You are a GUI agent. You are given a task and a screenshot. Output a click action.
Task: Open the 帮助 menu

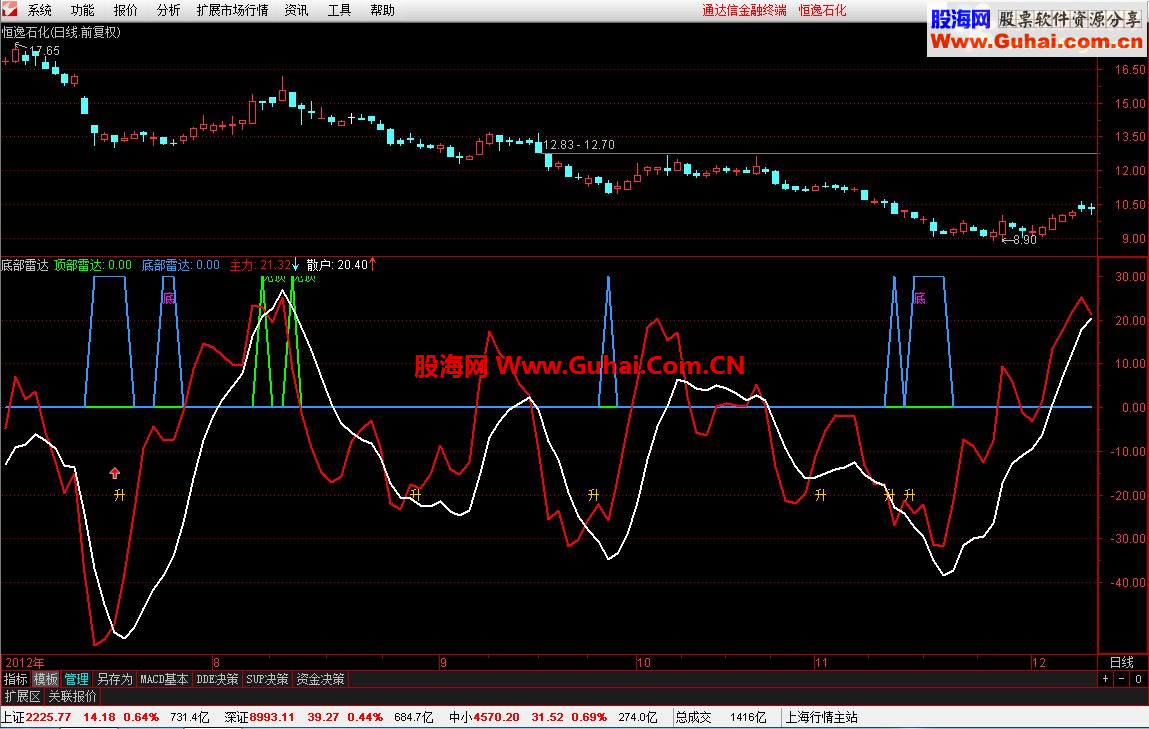(383, 10)
